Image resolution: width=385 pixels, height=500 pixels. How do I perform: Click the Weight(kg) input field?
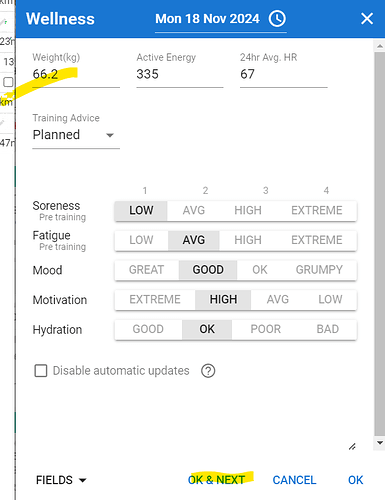pos(76,74)
